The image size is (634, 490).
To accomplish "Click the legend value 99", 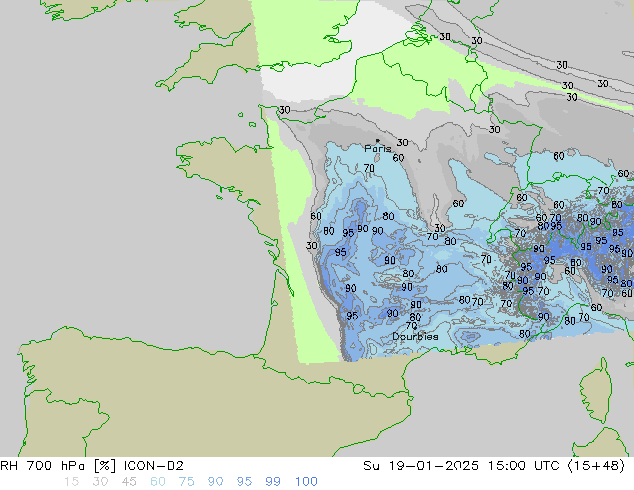I will 273,482.
